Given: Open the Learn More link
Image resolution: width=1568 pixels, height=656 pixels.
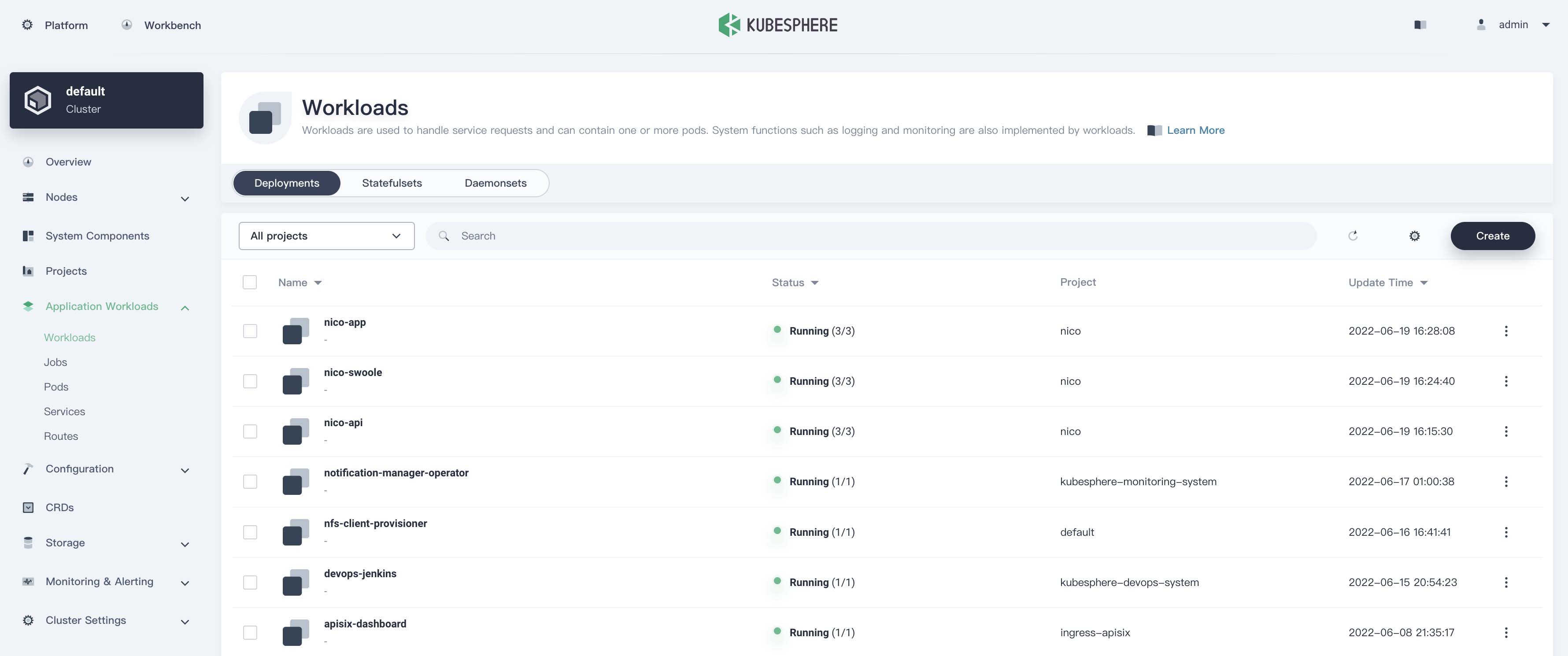Looking at the screenshot, I should [x=1195, y=130].
